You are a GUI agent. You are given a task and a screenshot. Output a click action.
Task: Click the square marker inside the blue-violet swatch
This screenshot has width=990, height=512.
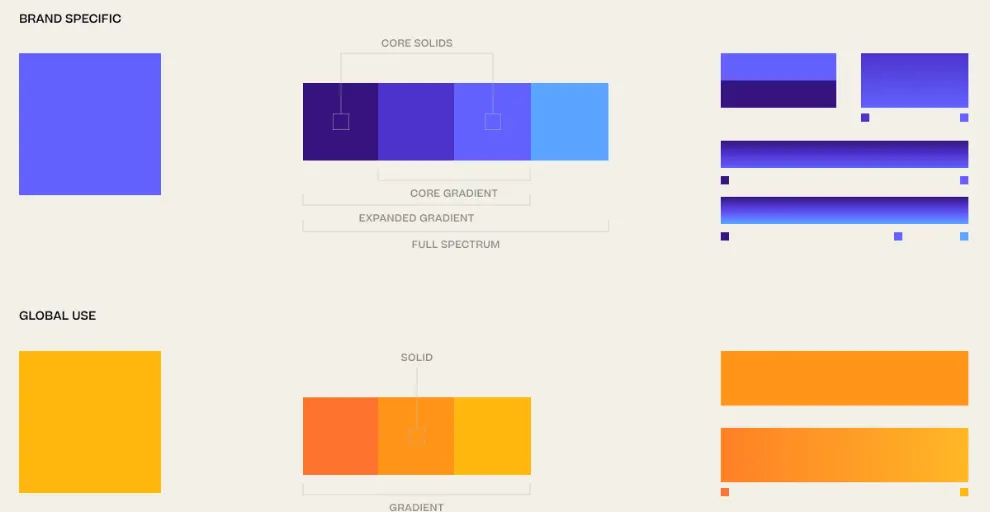(x=493, y=122)
